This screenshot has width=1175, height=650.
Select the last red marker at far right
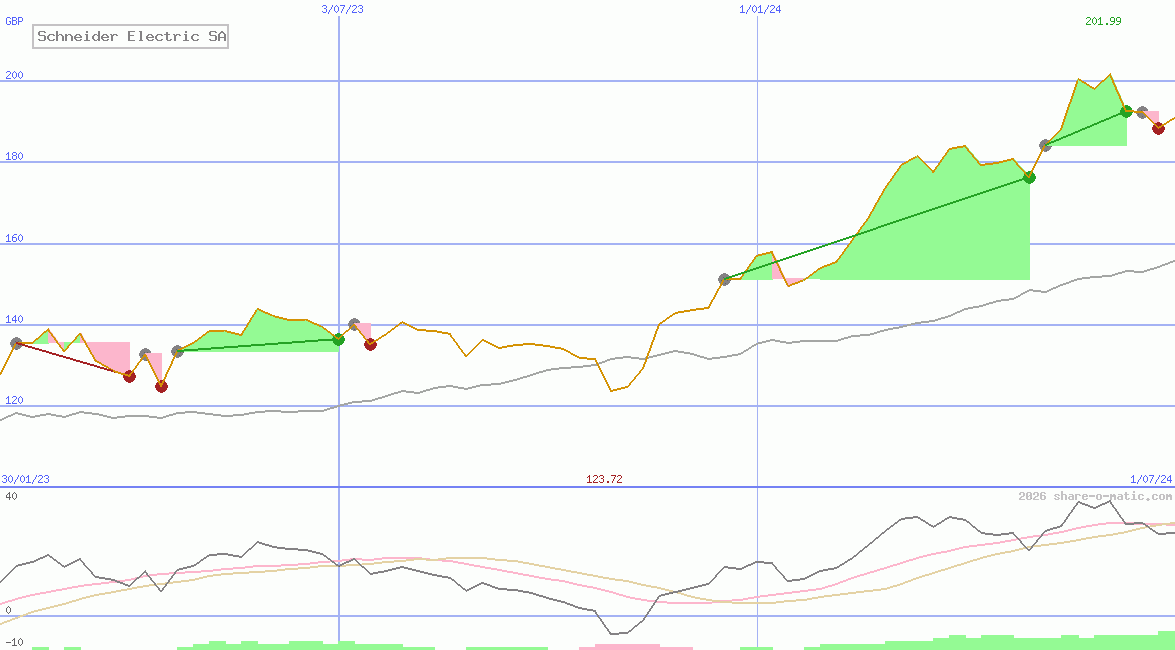pyautogui.click(x=1158, y=128)
